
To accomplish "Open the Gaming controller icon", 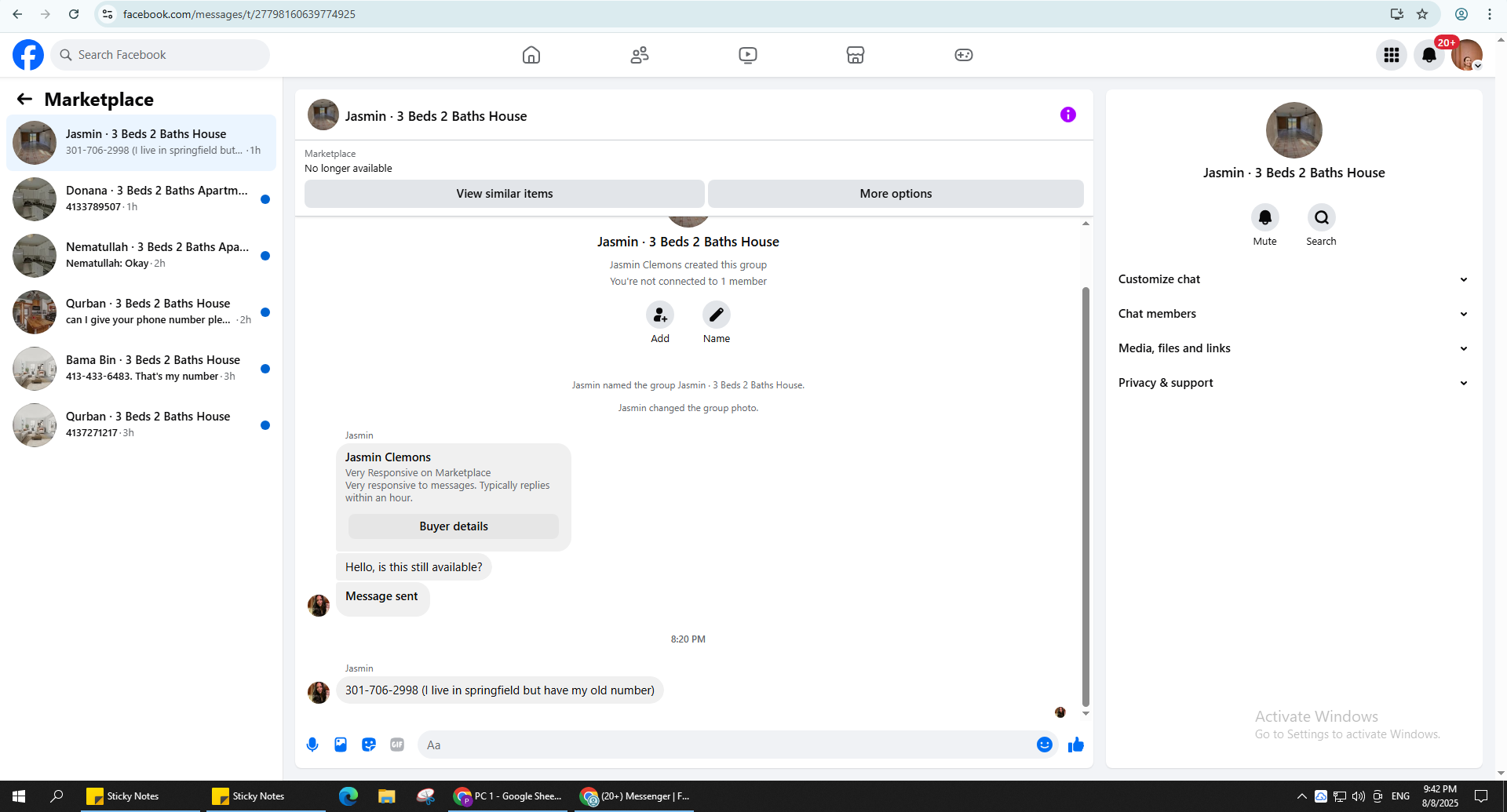I will (x=964, y=55).
